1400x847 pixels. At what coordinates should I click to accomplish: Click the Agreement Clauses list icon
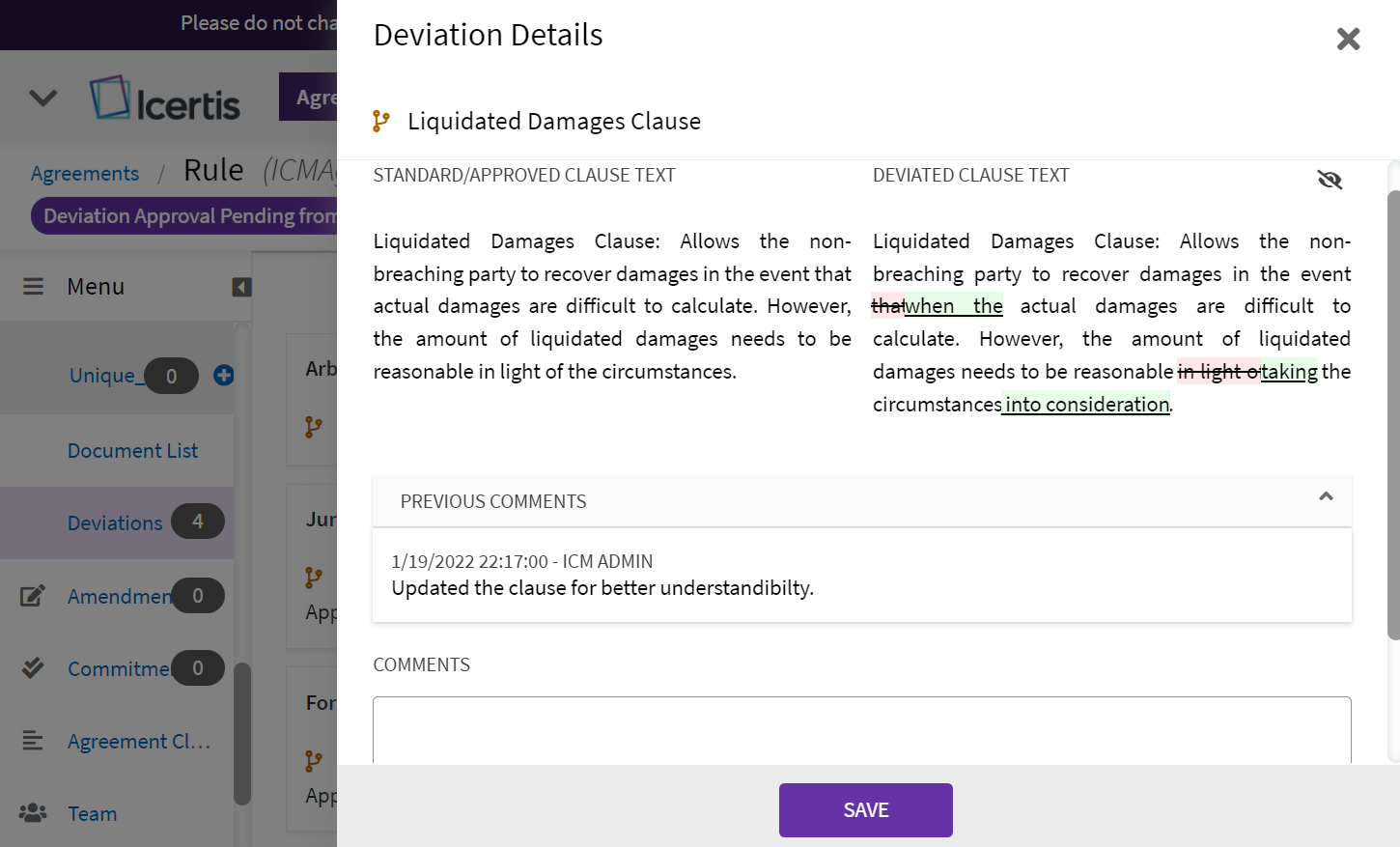(x=33, y=741)
